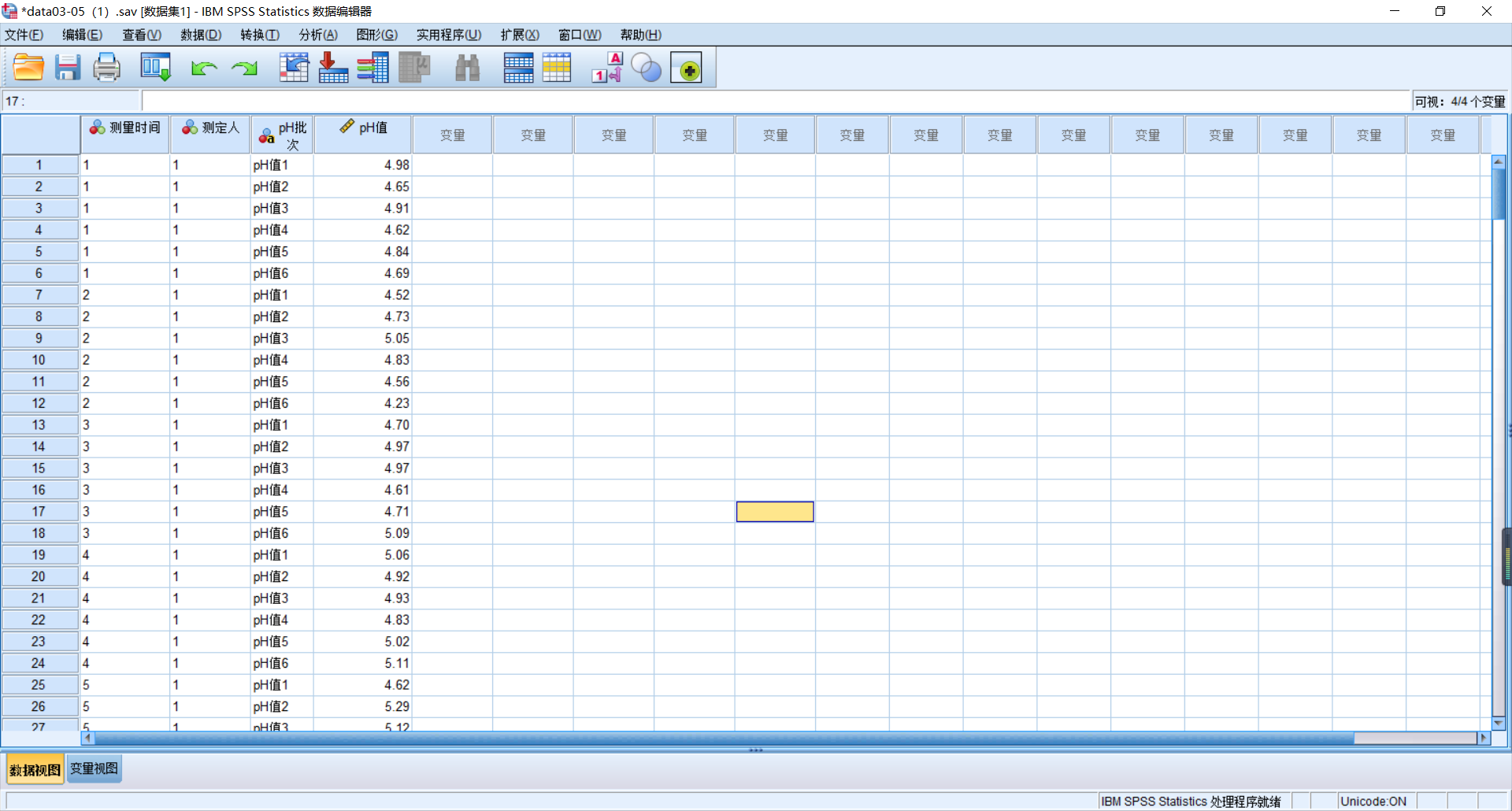The width and height of the screenshot is (1512, 811).
Task: Click the pH值 cell showing 4.71
Action: [363, 512]
